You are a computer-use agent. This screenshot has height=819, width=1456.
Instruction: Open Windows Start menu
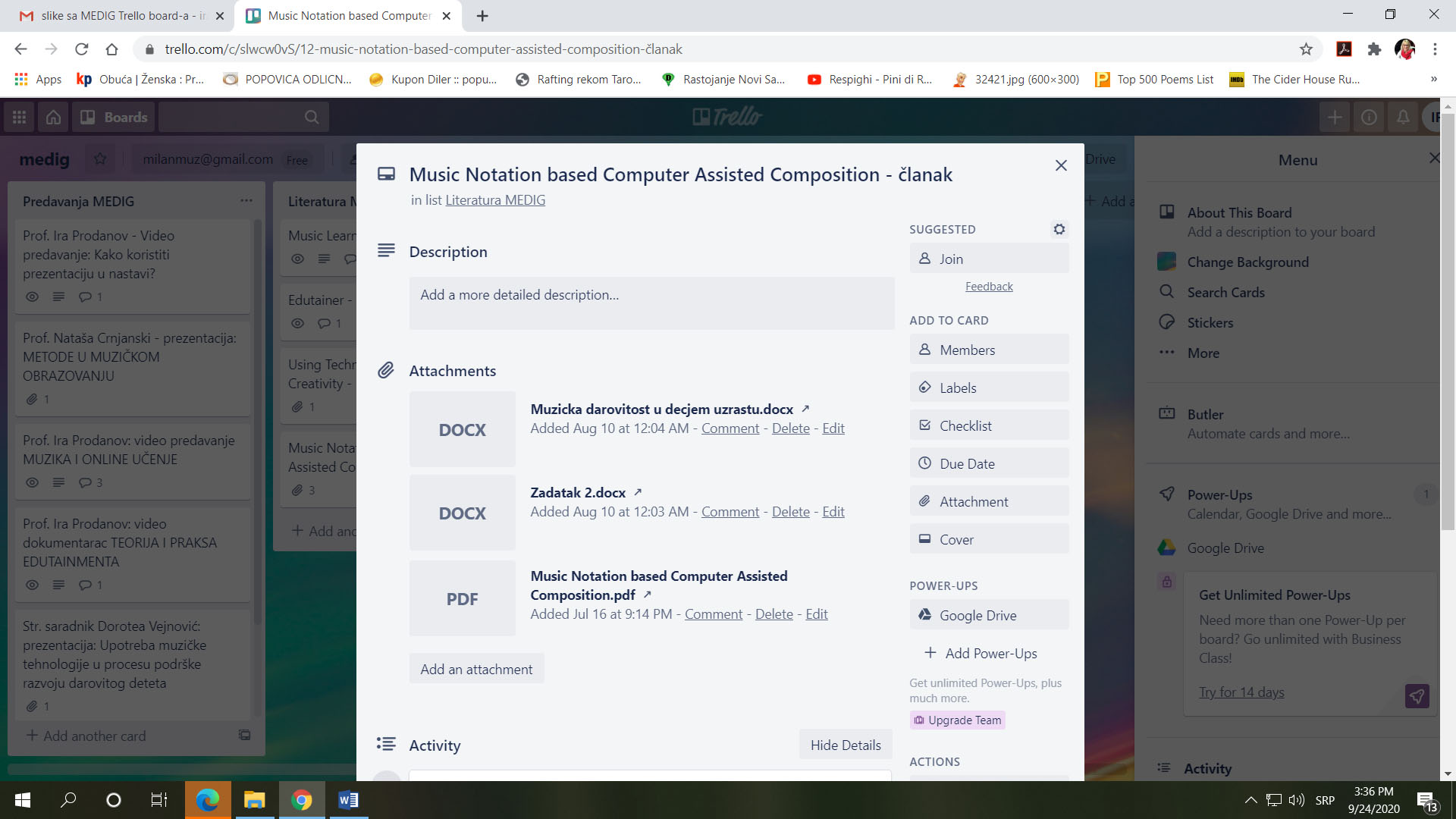point(23,800)
